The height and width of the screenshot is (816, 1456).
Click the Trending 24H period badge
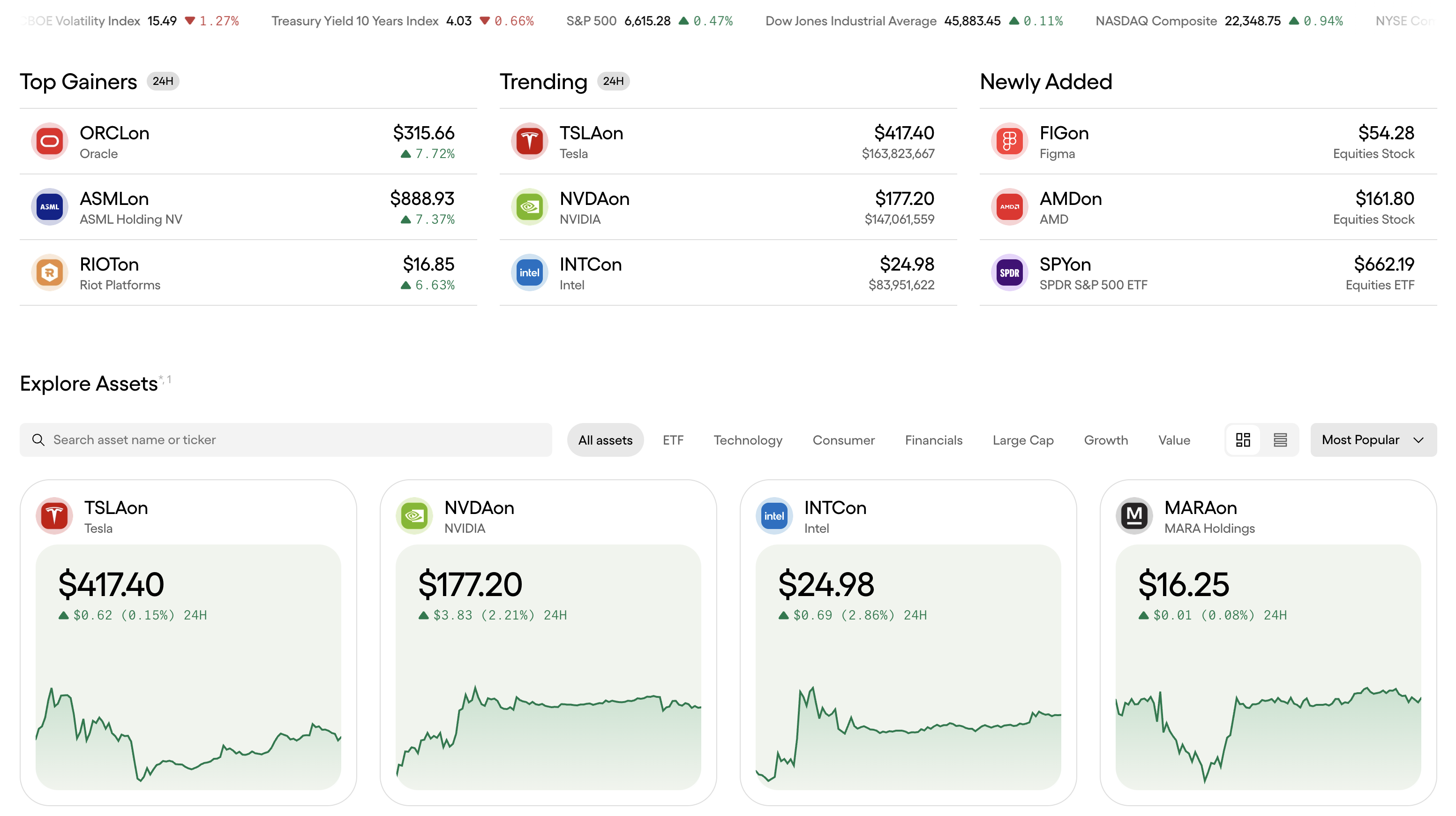tap(613, 82)
